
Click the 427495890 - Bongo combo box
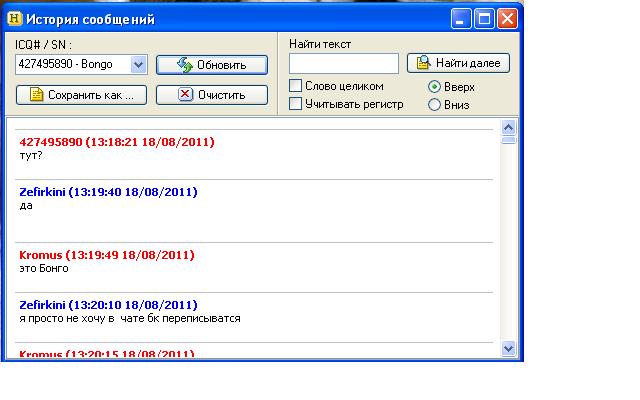[x=81, y=64]
